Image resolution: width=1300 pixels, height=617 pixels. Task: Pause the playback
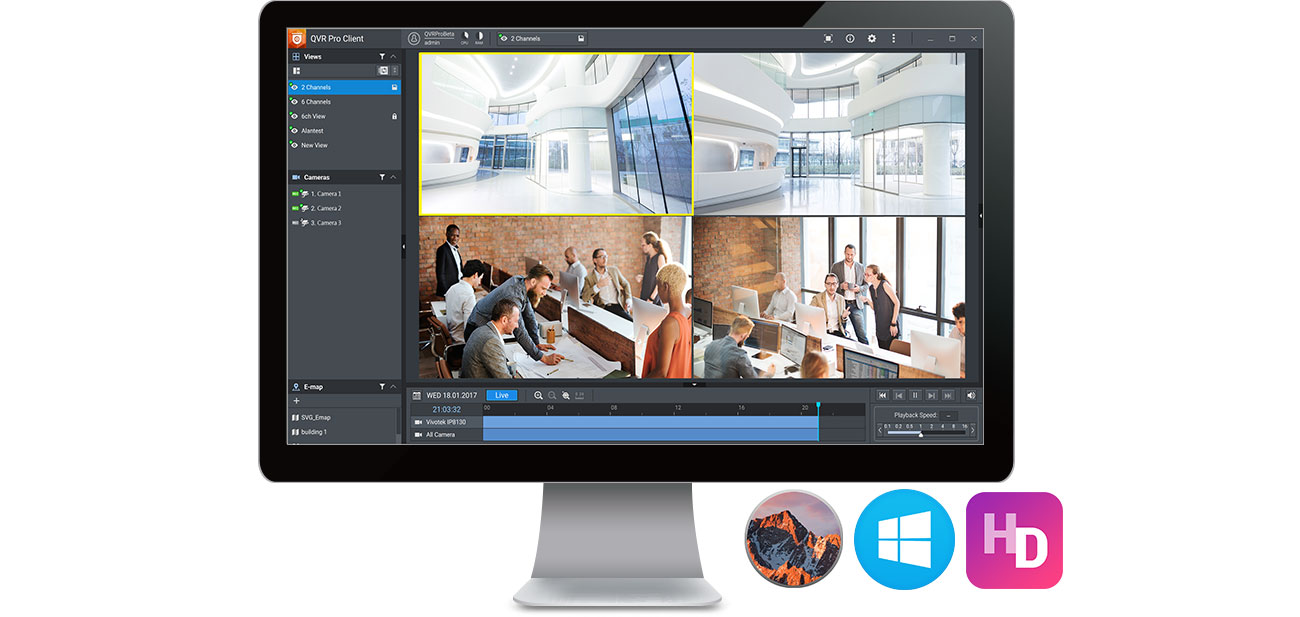coord(915,395)
